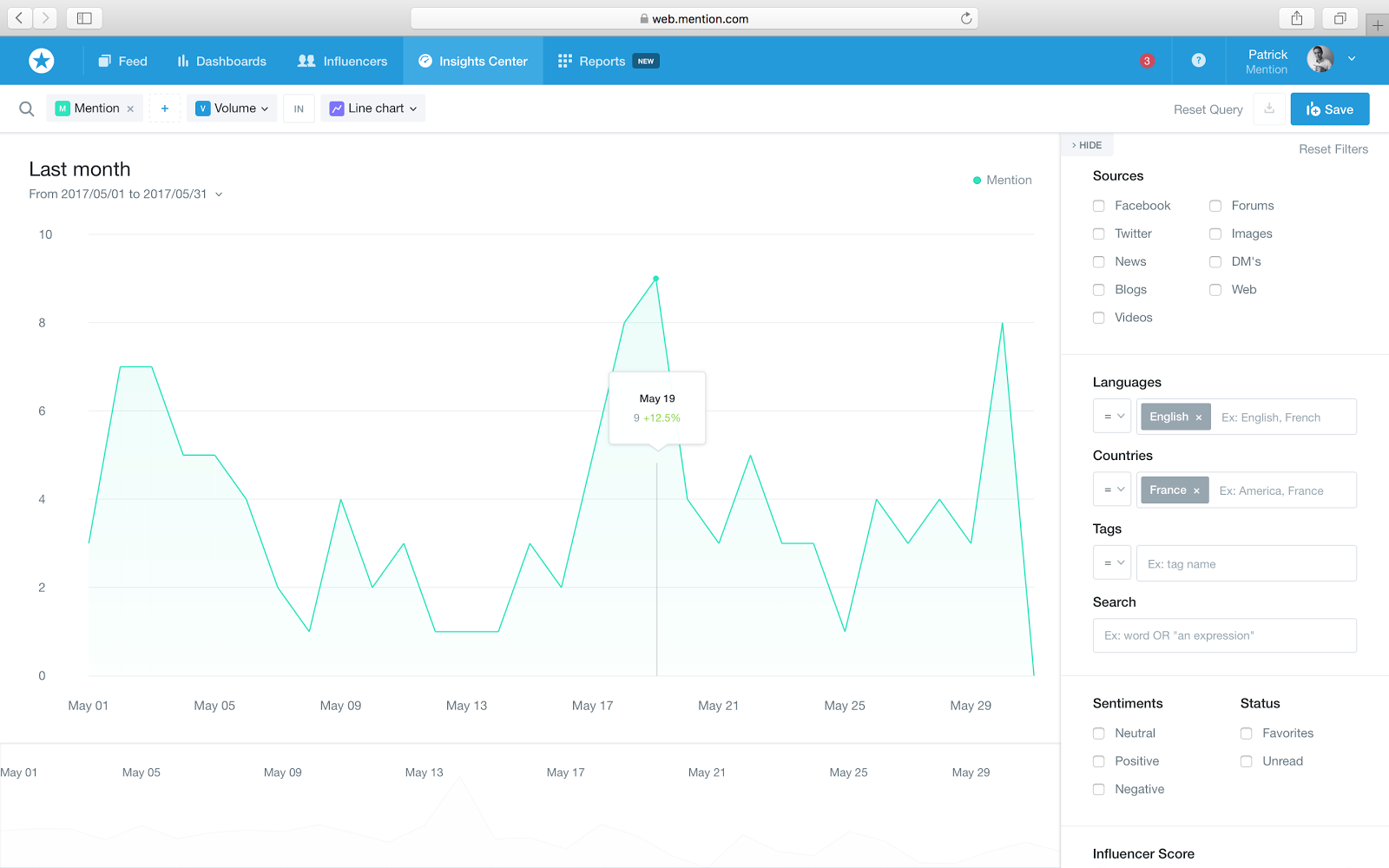Image resolution: width=1389 pixels, height=868 pixels.
Task: Download the chart with export icon
Action: (1269, 108)
